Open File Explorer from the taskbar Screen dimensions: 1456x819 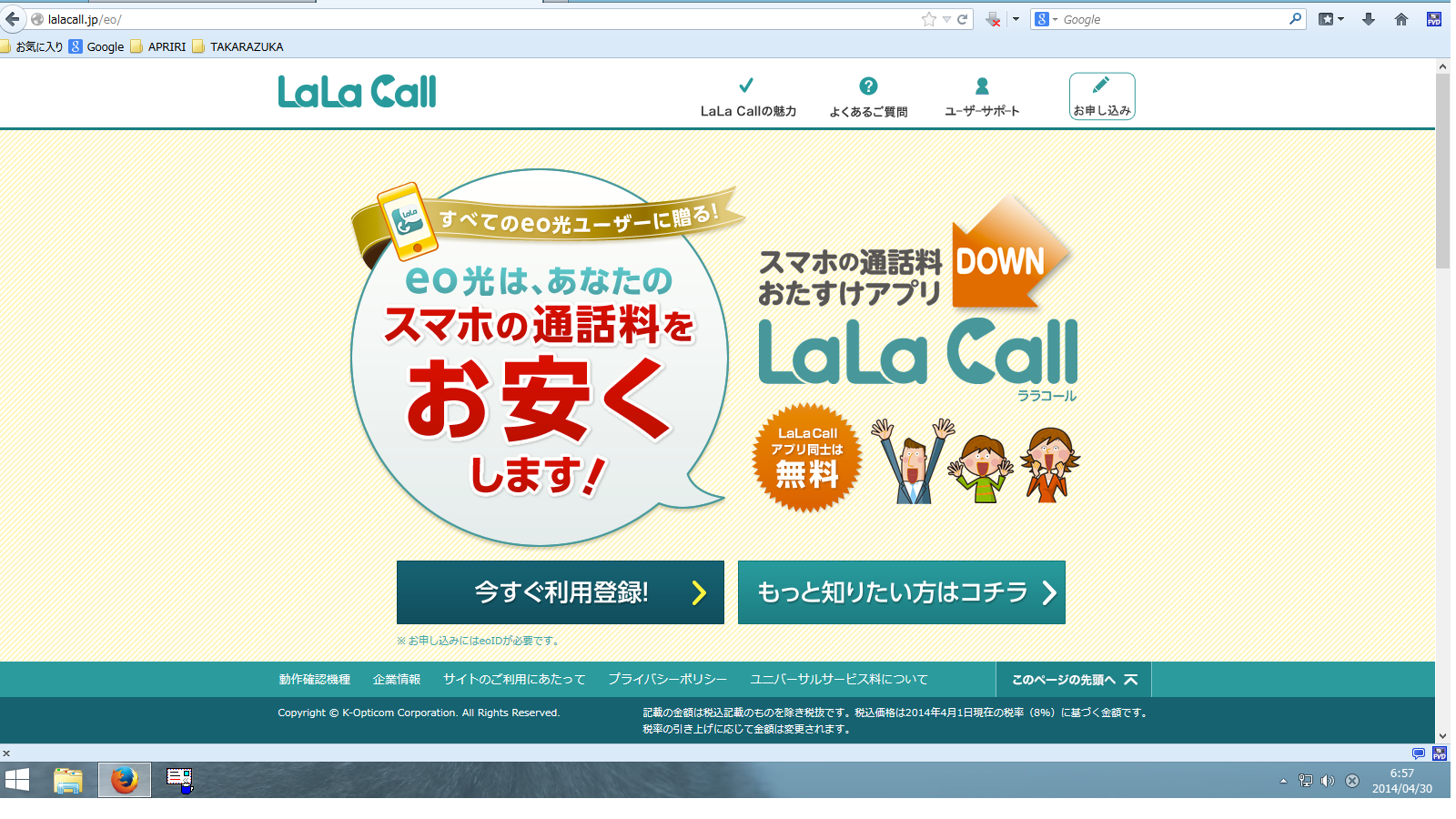(68, 780)
